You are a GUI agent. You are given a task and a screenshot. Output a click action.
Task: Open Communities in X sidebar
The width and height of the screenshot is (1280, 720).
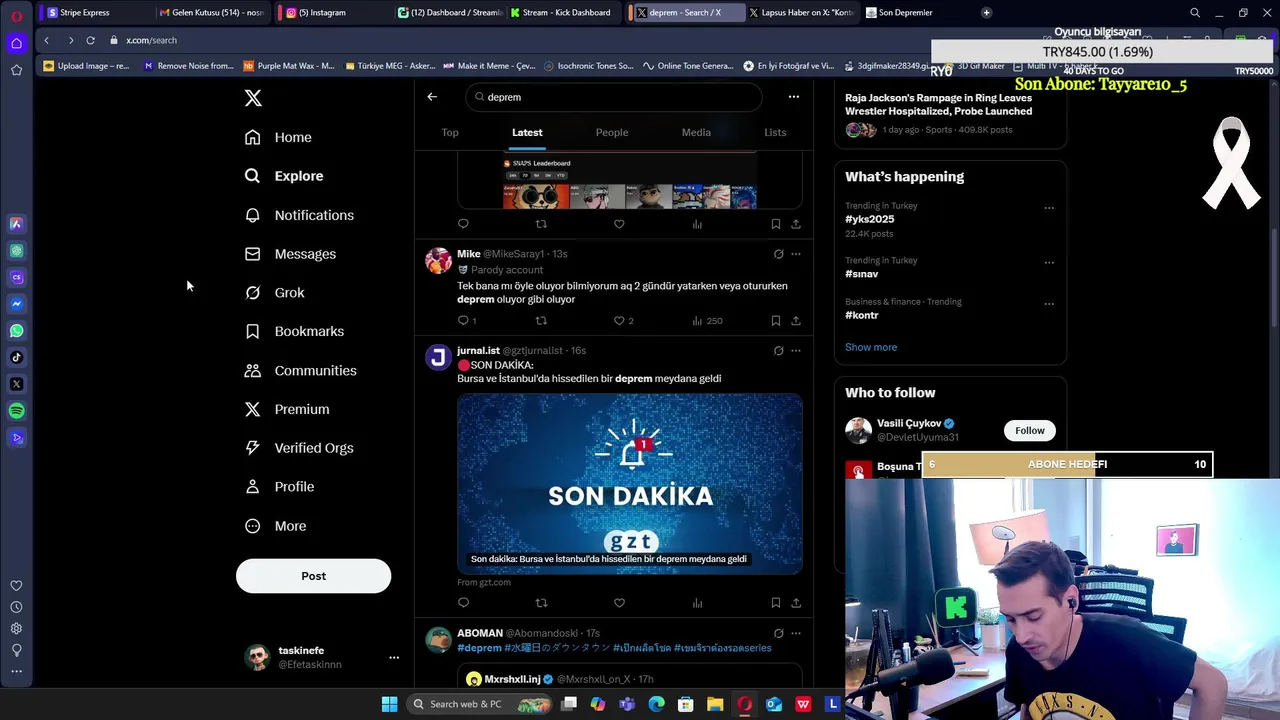point(301,370)
